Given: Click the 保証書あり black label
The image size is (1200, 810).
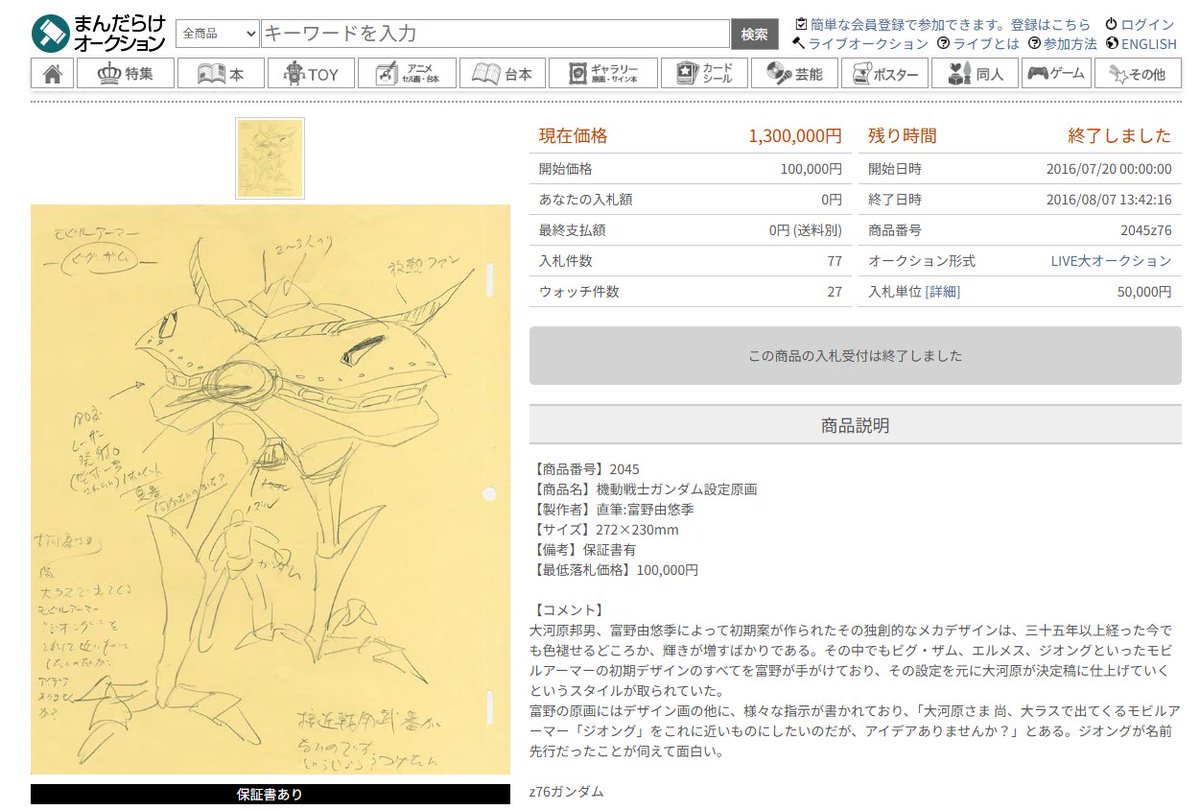Looking at the screenshot, I should [x=270, y=795].
